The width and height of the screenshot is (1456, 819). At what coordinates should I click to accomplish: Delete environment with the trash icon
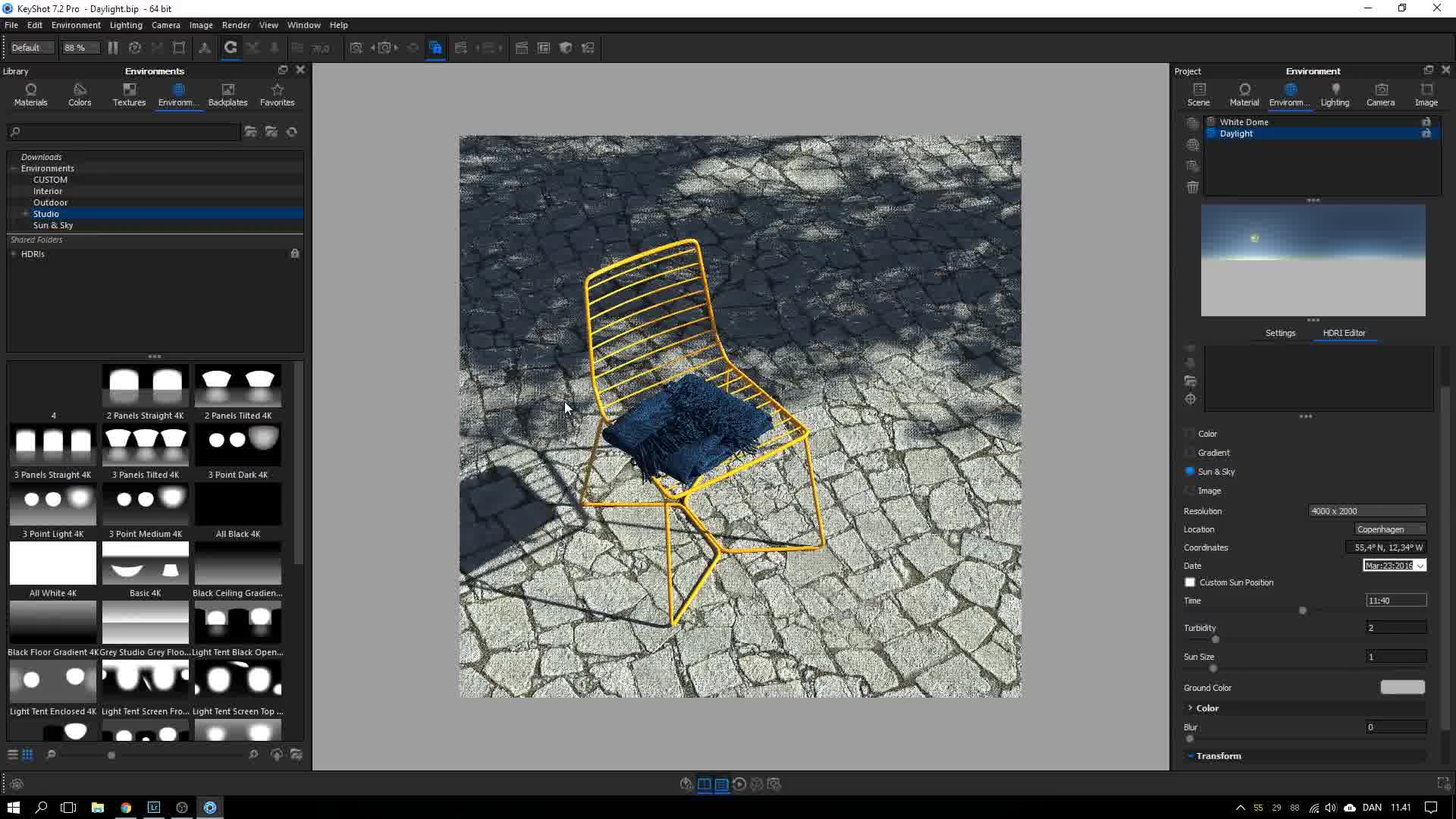1192,187
